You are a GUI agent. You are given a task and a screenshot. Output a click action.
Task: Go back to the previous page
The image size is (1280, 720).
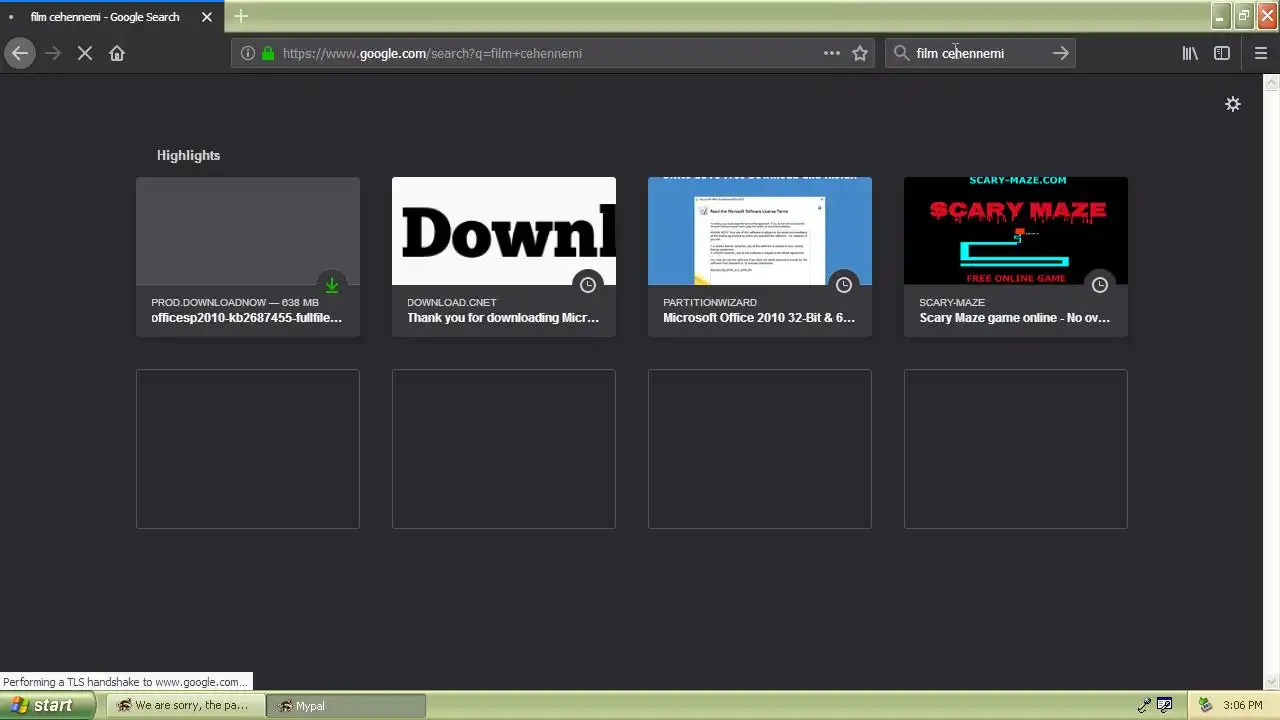click(20, 53)
